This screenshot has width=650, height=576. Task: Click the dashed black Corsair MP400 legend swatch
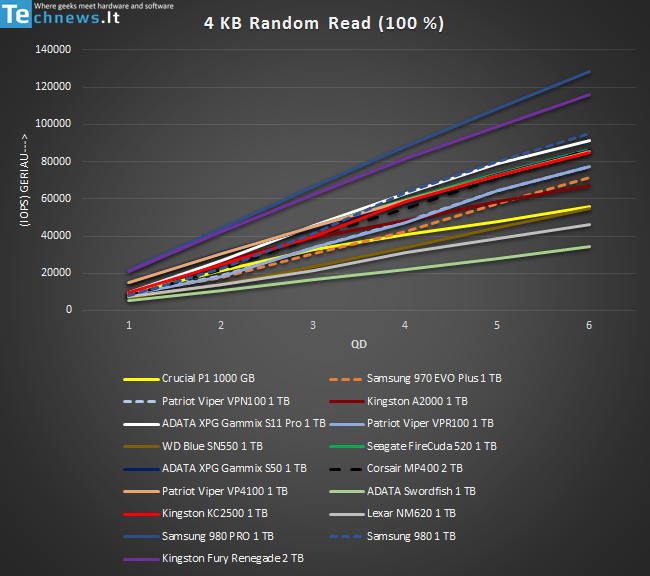pyautogui.click(x=346, y=469)
